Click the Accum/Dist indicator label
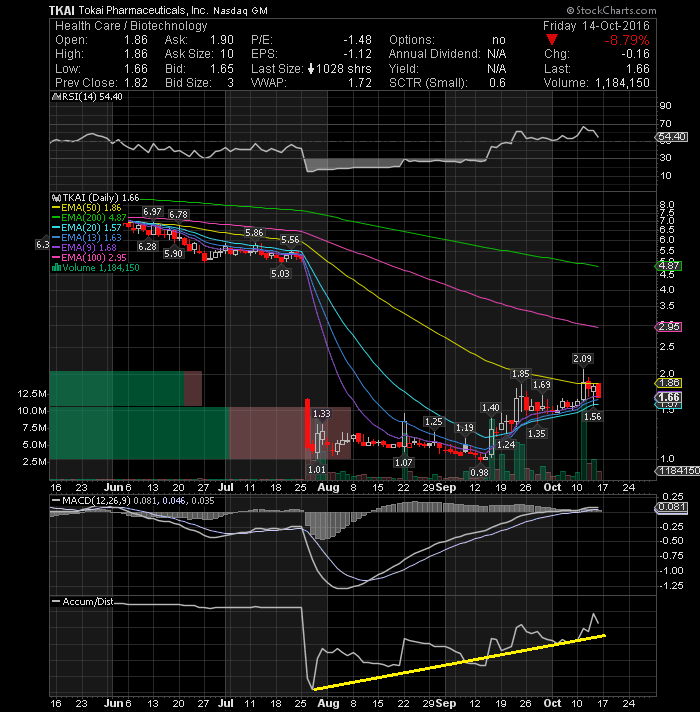The image size is (700, 712). (88, 602)
